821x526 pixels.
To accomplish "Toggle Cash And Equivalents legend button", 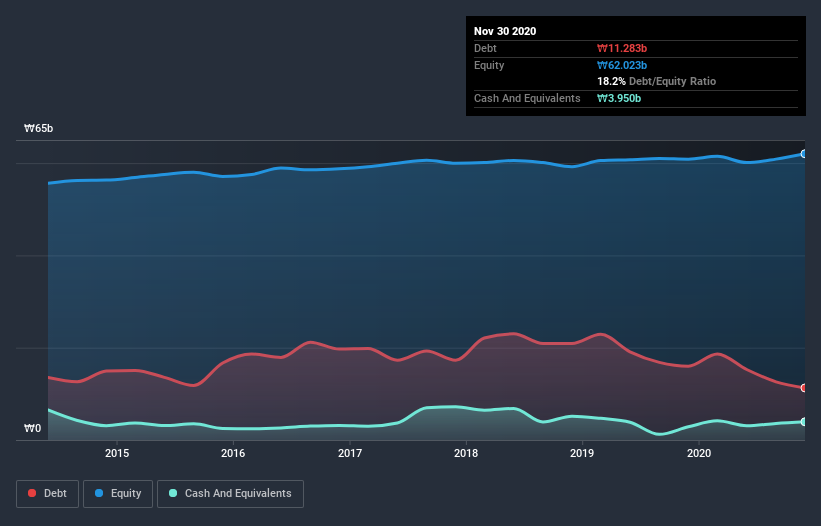I will click(x=230, y=494).
